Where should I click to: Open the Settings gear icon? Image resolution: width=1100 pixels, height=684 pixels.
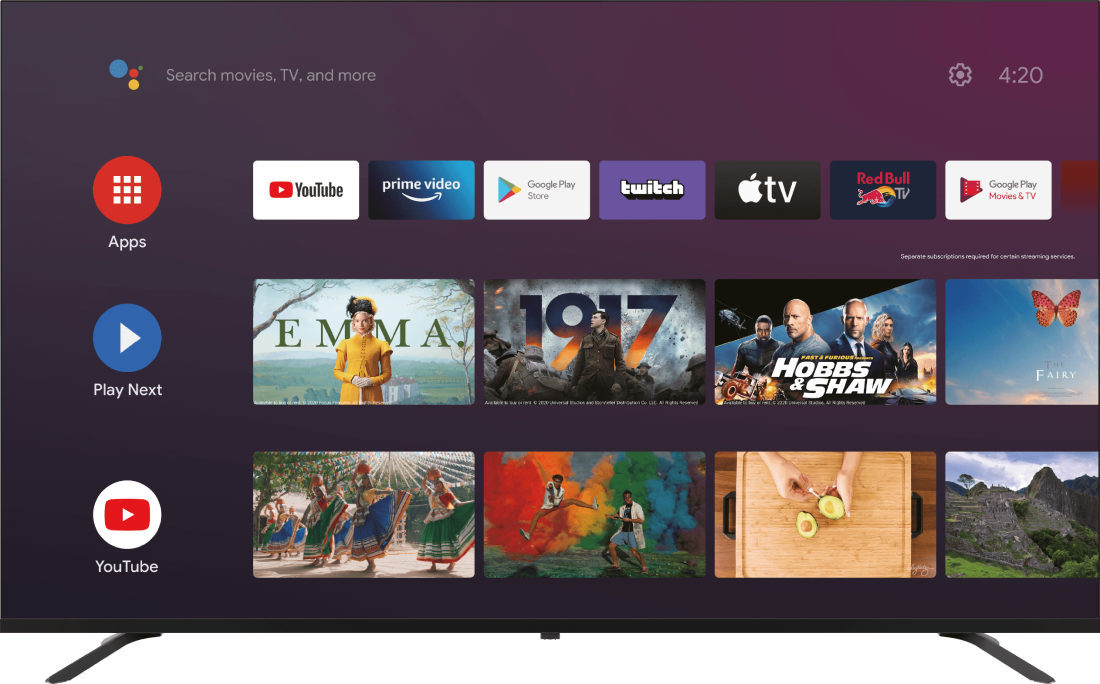tap(960, 75)
